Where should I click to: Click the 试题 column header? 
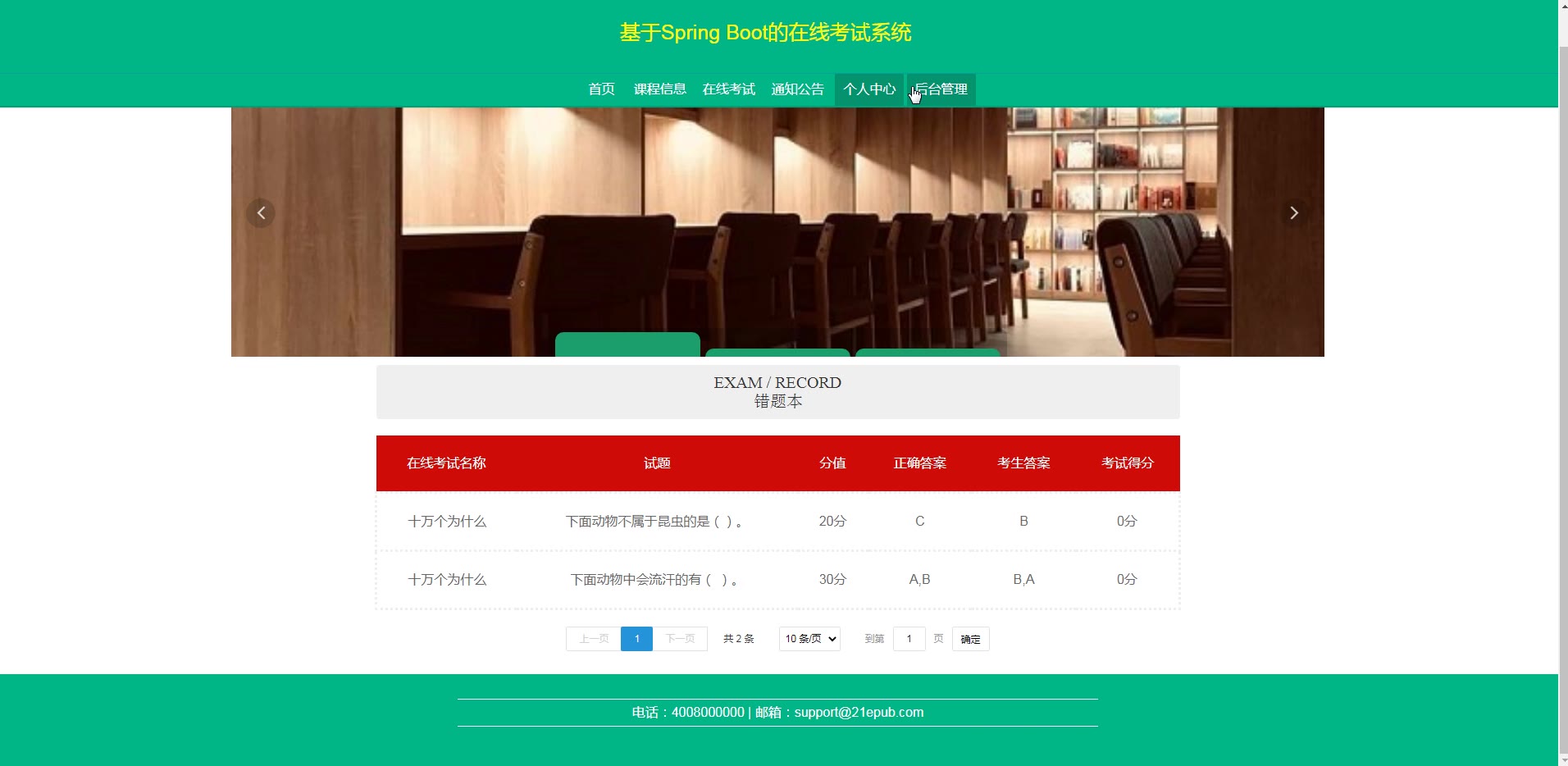coord(657,463)
